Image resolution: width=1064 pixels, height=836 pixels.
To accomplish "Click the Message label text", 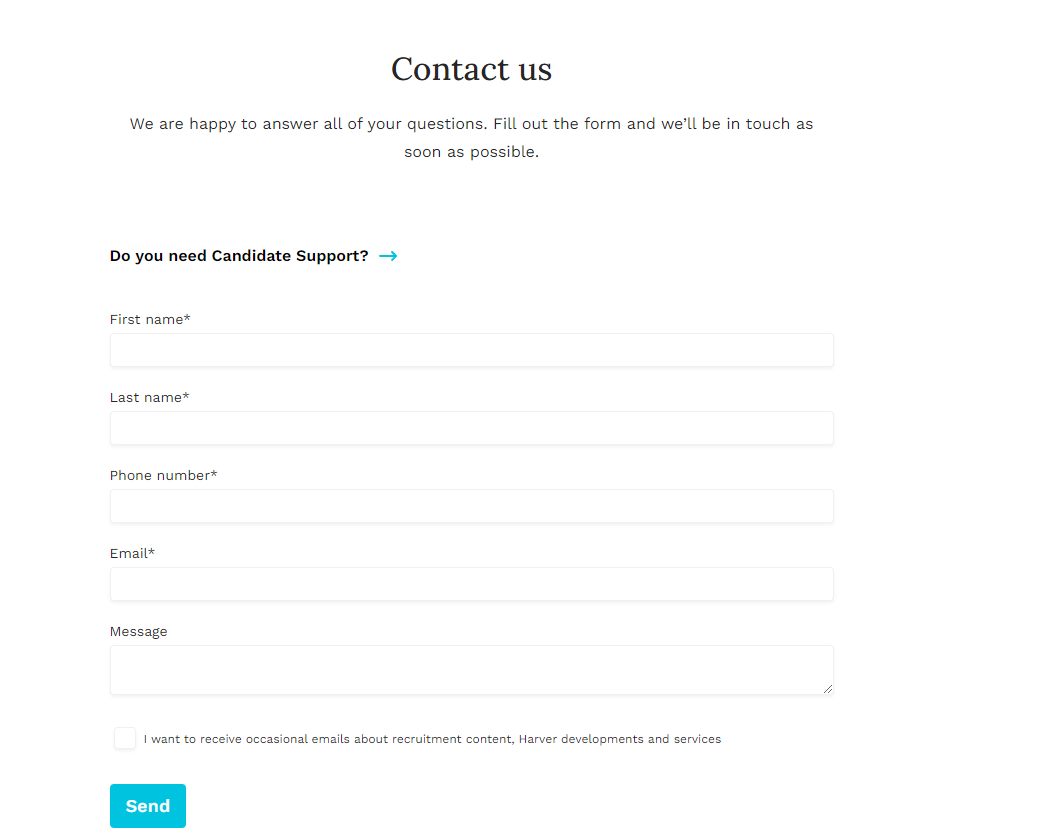I will coord(139,632).
